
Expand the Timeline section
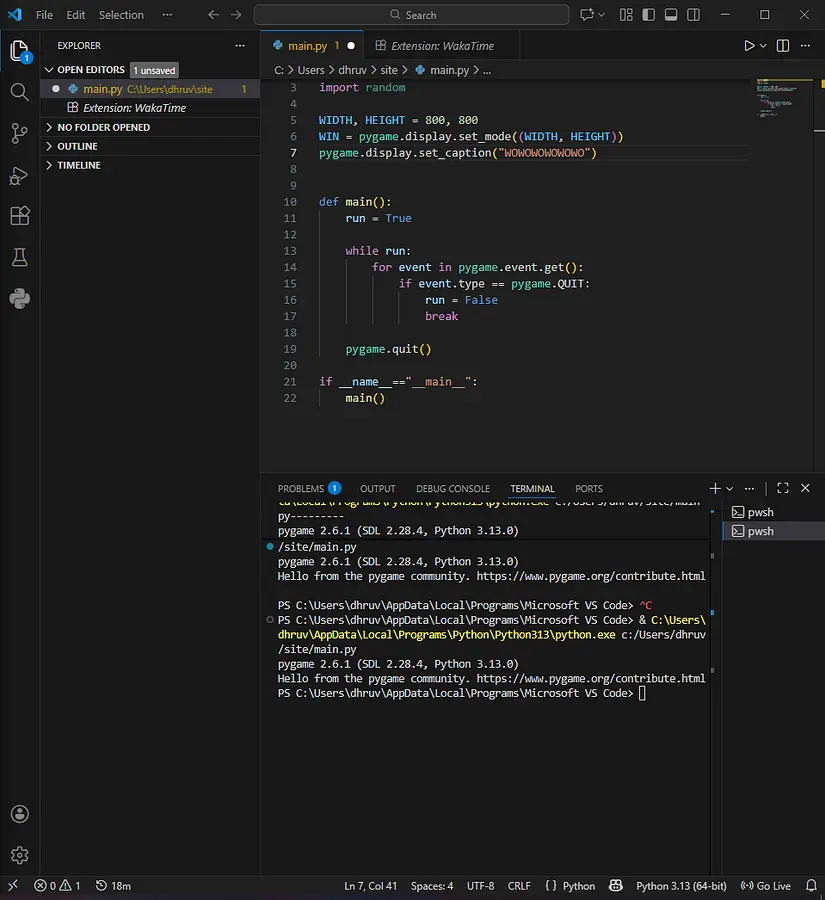(x=78, y=165)
